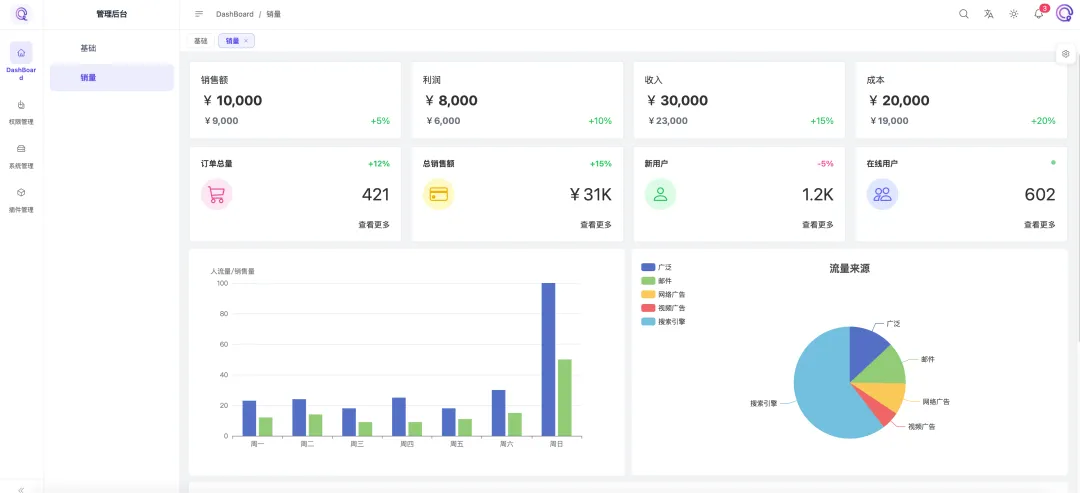Click the shopping cart icon in 订单总量 card
1080x493 pixels.
(x=216, y=194)
